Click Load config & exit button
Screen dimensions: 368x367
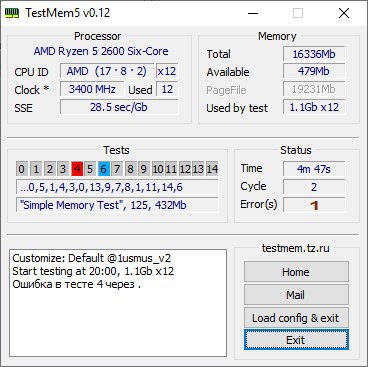296,317
